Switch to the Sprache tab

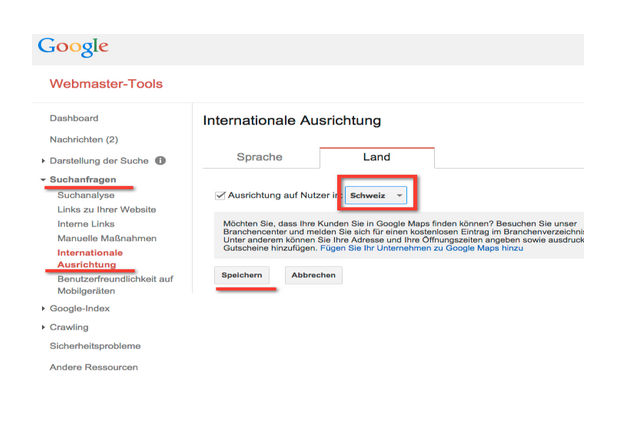click(x=260, y=157)
